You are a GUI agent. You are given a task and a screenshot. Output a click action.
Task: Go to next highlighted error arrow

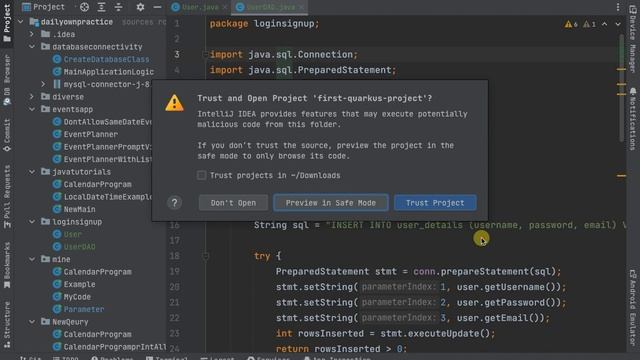(x=618, y=24)
